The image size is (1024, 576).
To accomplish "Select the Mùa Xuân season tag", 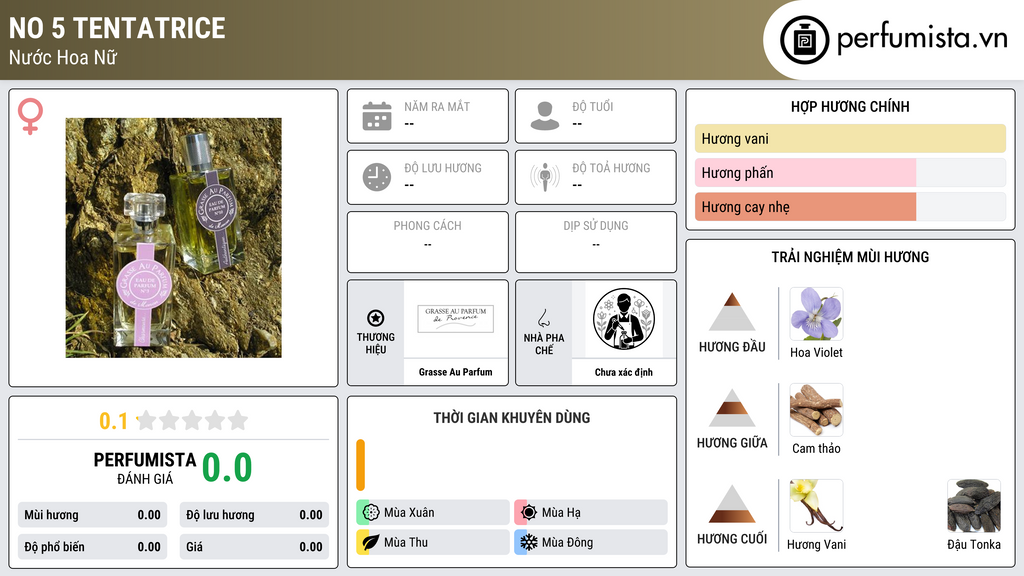I will pyautogui.click(x=433, y=513).
